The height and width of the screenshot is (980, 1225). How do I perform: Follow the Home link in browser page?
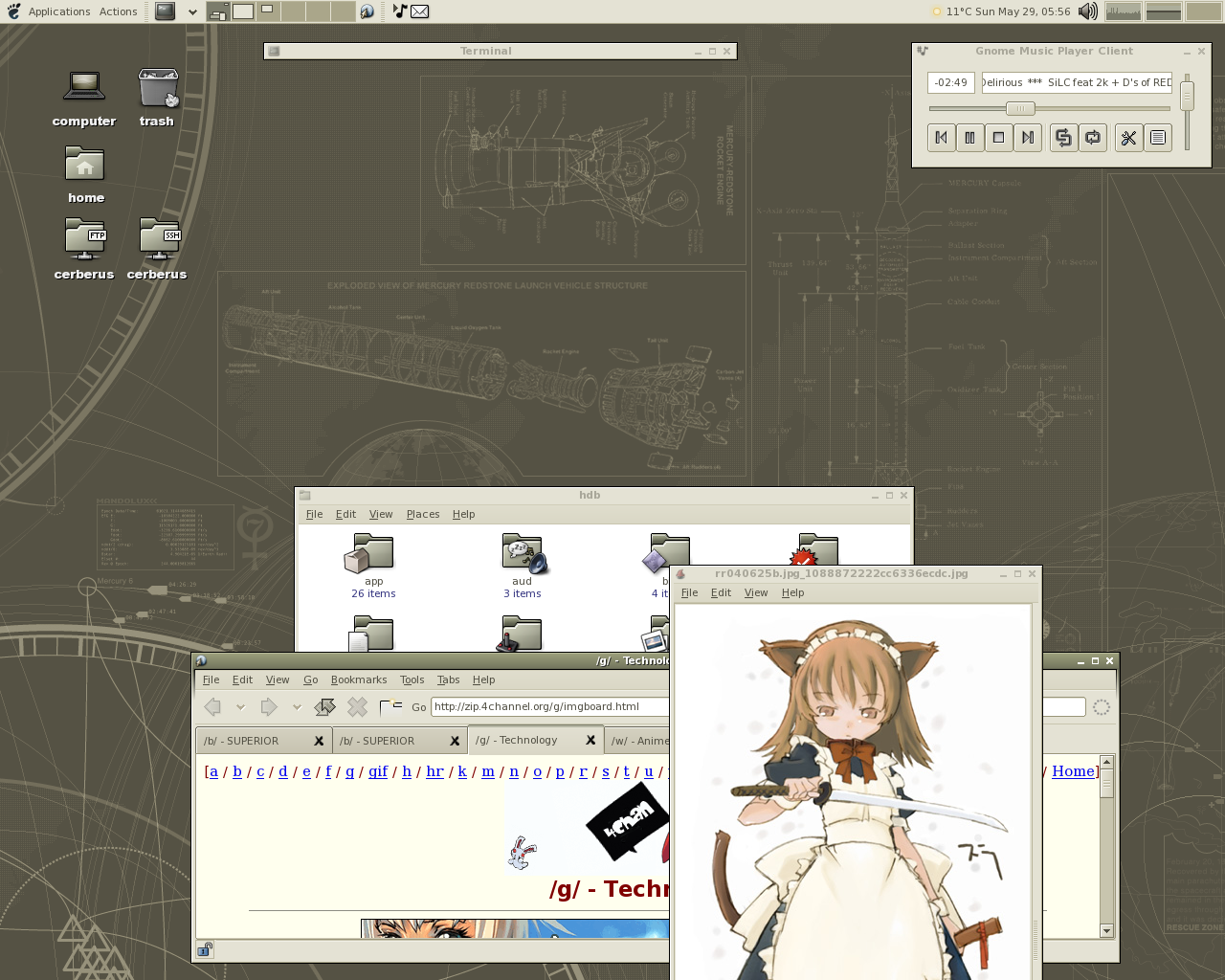click(1073, 770)
